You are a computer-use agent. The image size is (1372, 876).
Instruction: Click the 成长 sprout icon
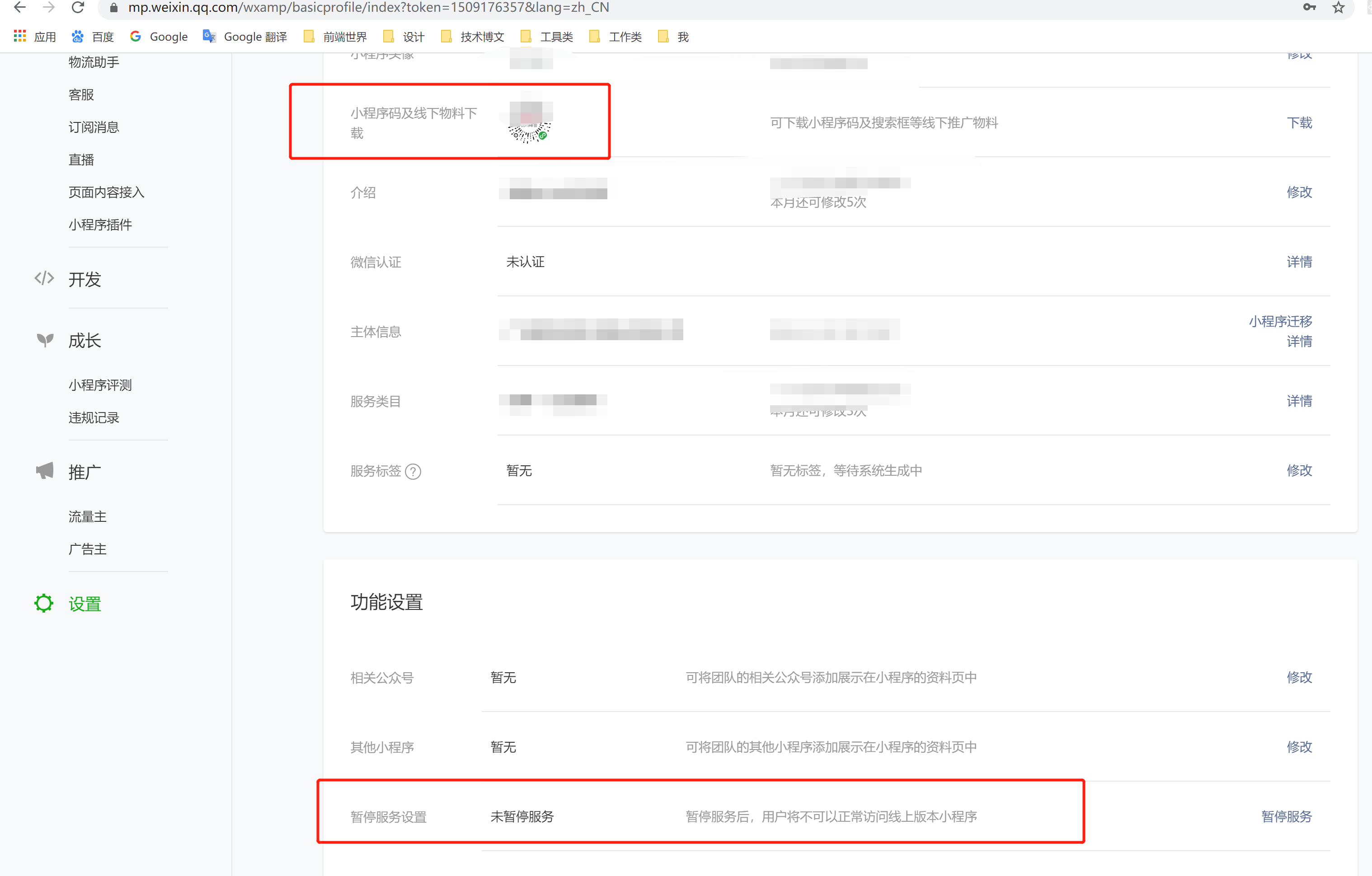(45, 340)
